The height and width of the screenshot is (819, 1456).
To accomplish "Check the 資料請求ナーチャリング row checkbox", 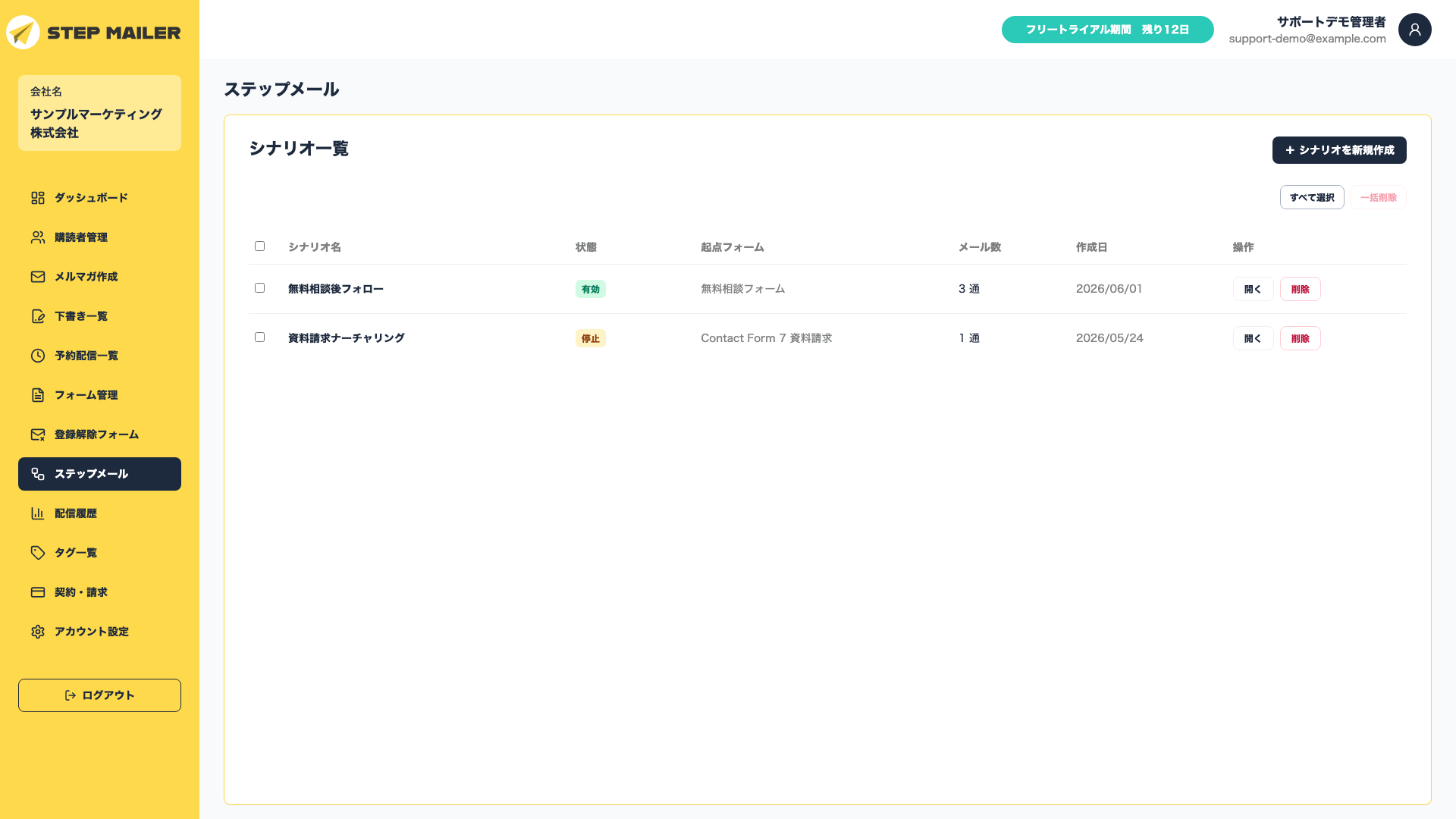I will pyautogui.click(x=259, y=337).
